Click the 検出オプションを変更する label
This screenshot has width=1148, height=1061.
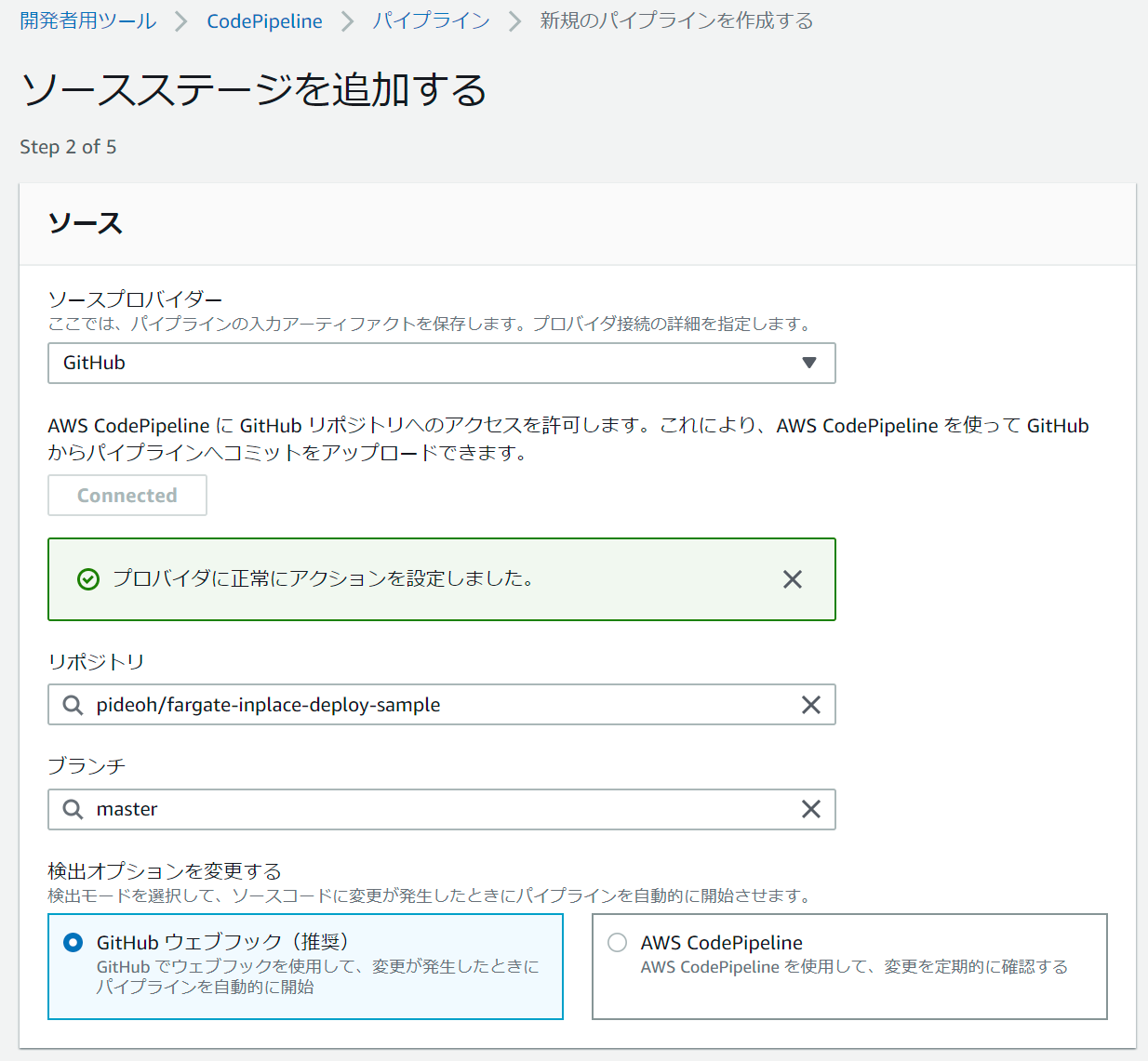[165, 871]
